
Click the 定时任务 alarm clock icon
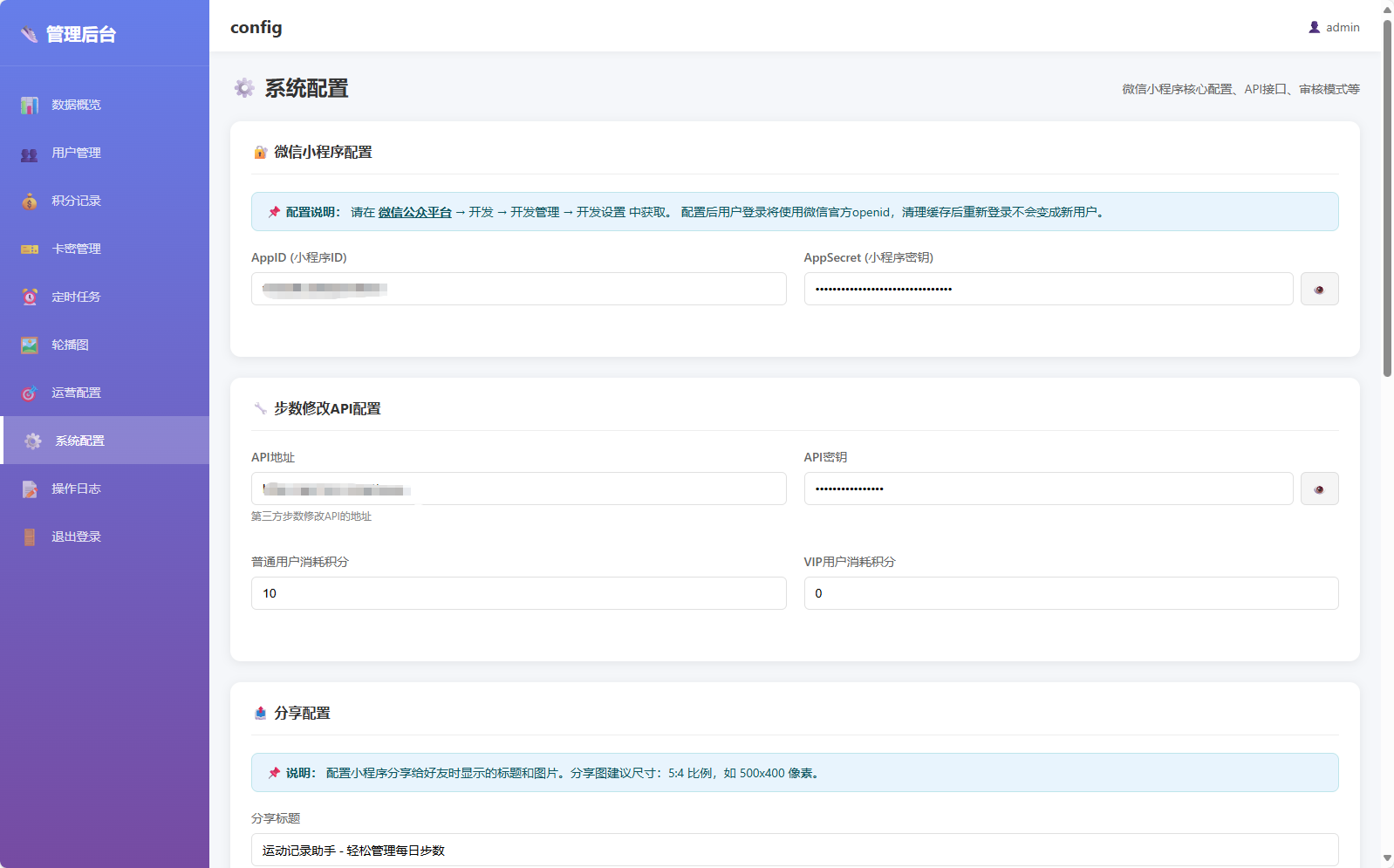pos(30,297)
